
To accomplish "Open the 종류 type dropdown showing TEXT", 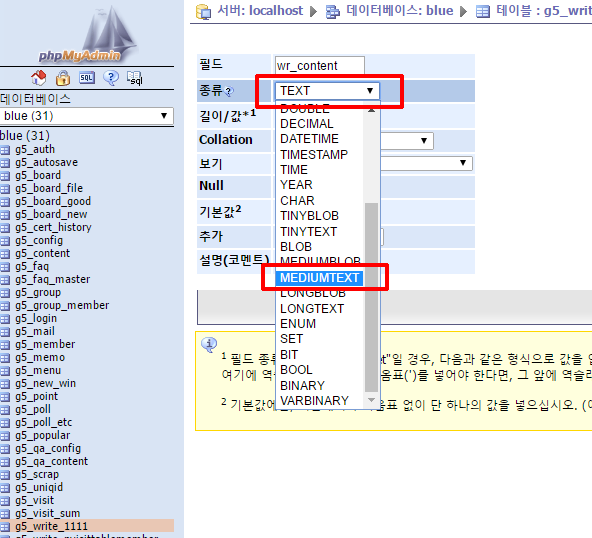I will (x=327, y=91).
